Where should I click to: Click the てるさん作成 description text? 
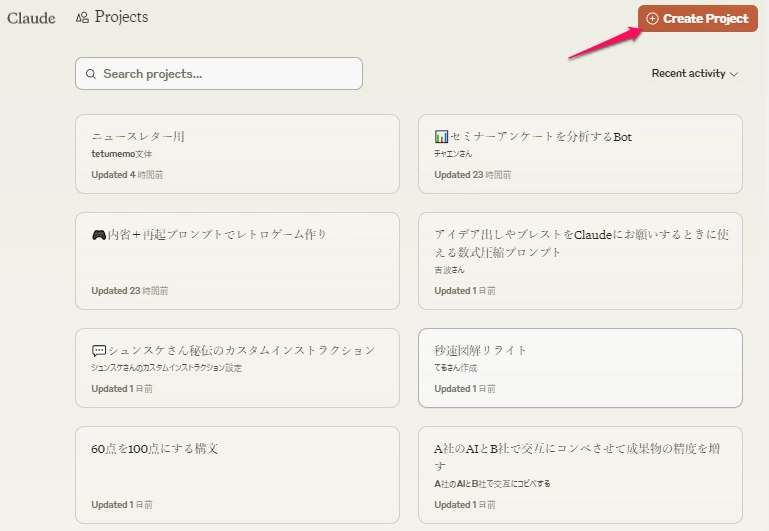pyautogui.click(x=456, y=368)
